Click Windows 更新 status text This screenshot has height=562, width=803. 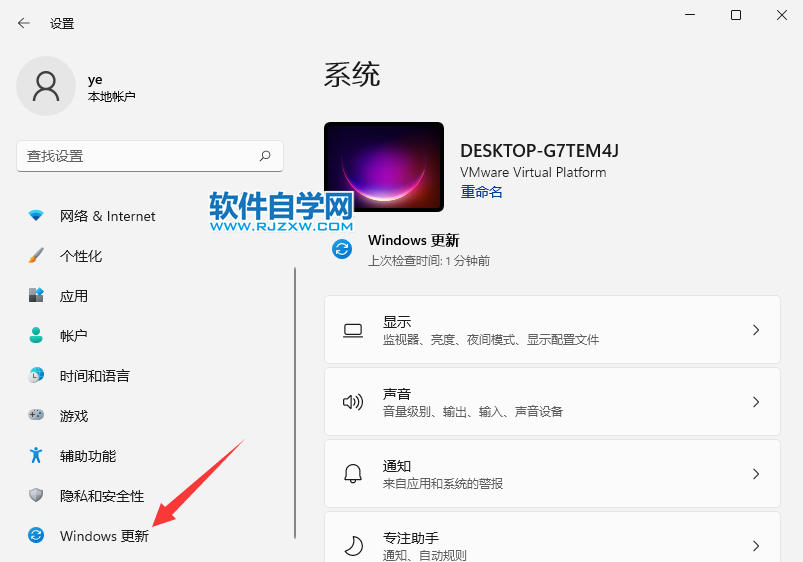414,240
